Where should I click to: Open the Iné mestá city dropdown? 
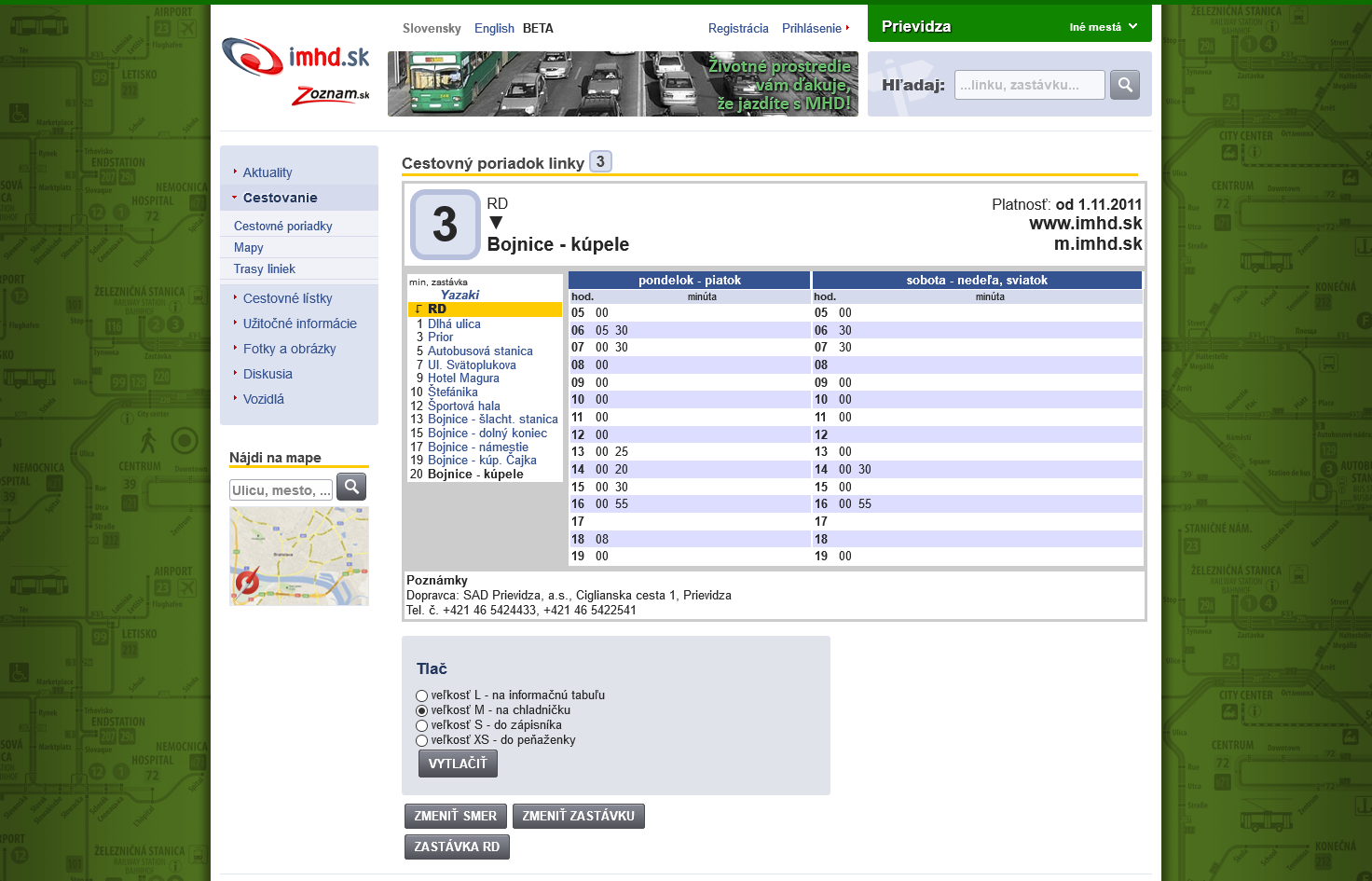pyautogui.click(x=1103, y=27)
